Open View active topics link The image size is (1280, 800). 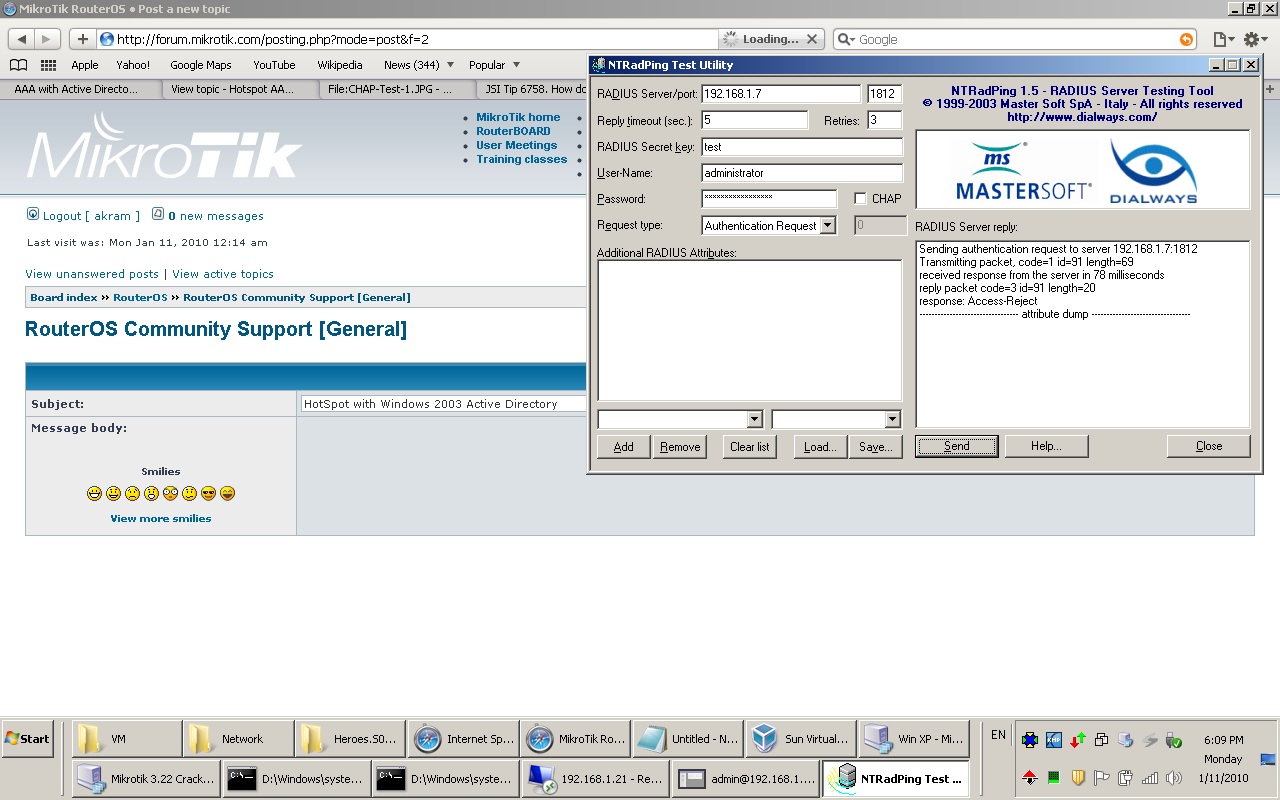click(223, 274)
